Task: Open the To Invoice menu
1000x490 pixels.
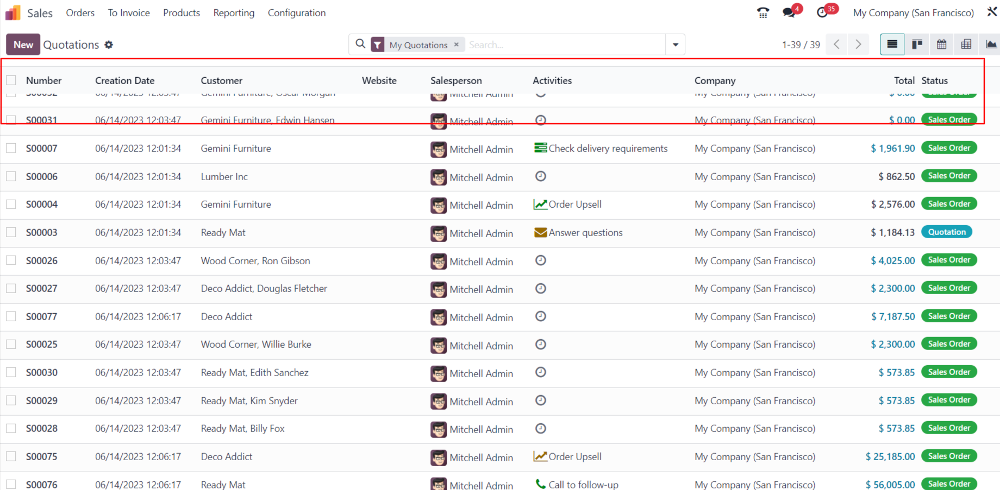Action: 129,13
